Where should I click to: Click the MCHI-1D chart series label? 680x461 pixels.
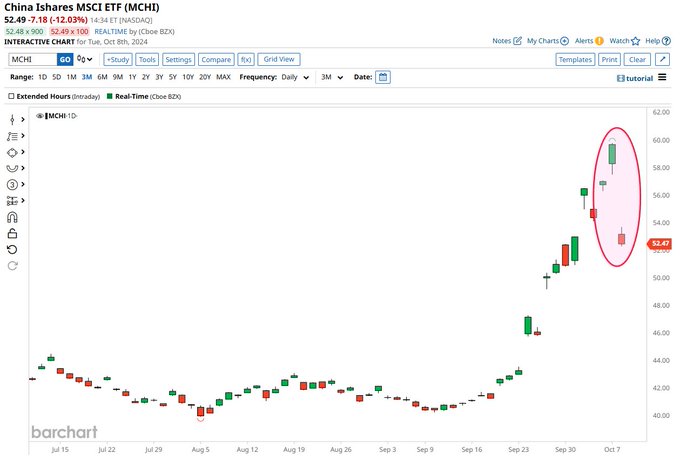click(62, 116)
